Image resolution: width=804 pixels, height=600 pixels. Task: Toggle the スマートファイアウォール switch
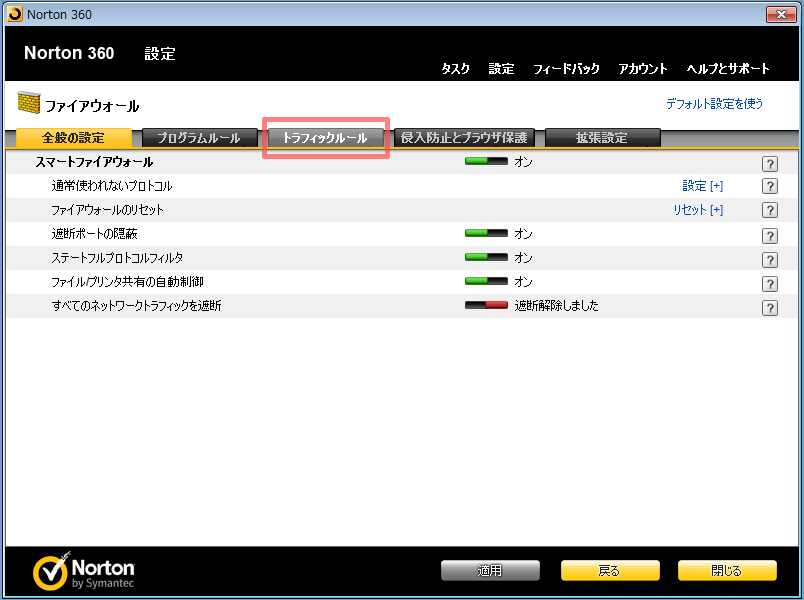[x=486, y=162]
